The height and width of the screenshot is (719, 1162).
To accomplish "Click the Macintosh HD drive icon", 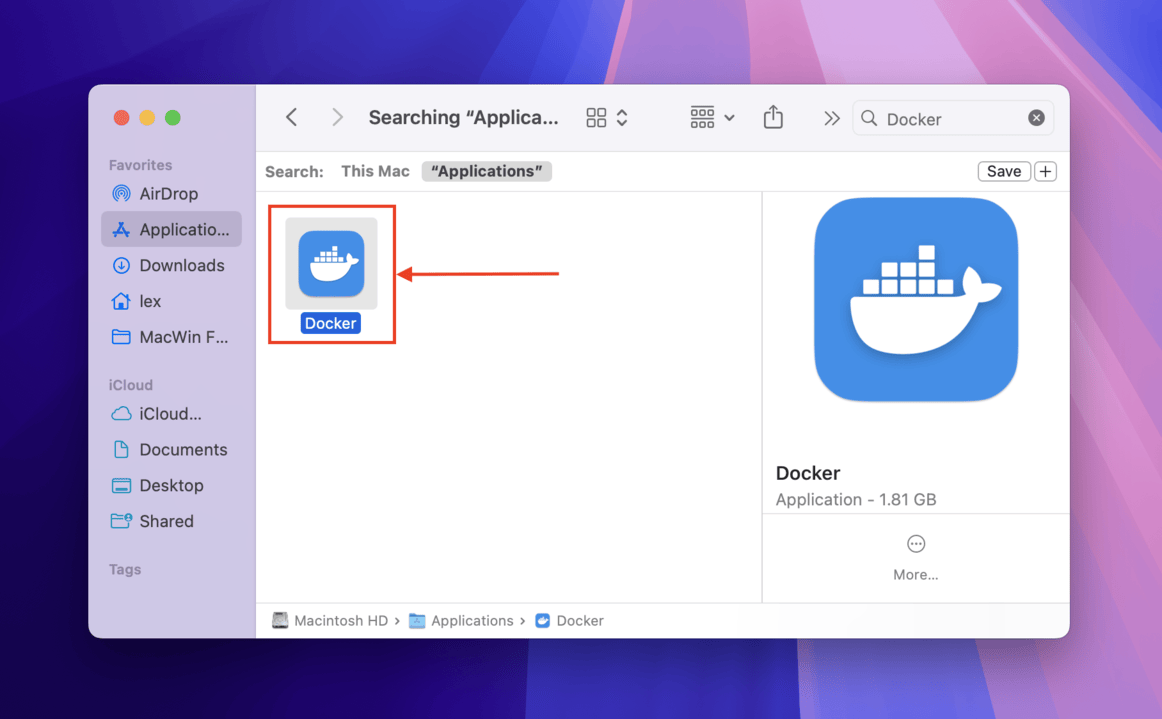I will pos(279,620).
